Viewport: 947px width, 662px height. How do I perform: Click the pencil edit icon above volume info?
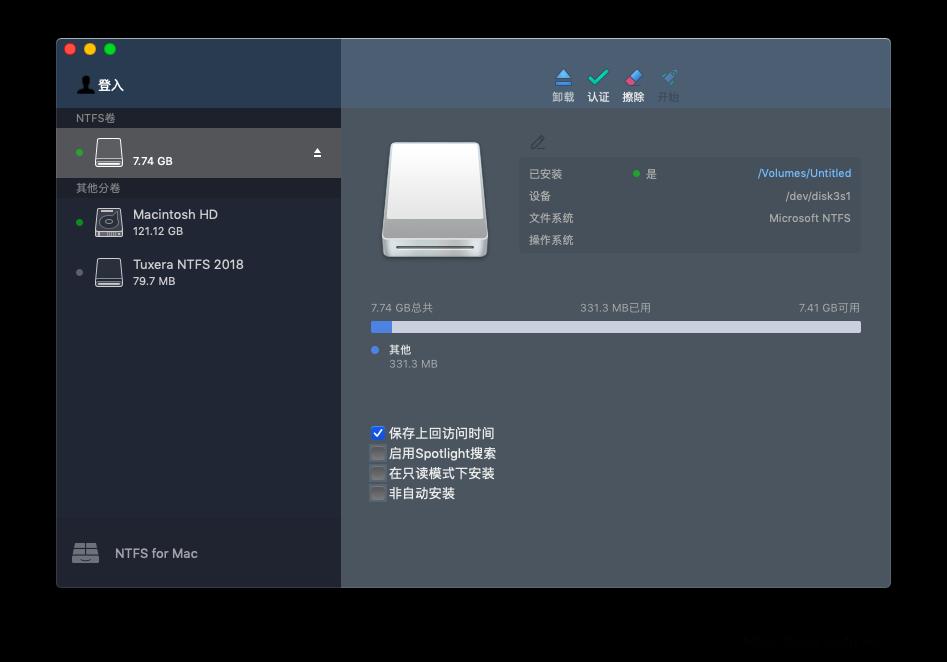click(x=538, y=142)
